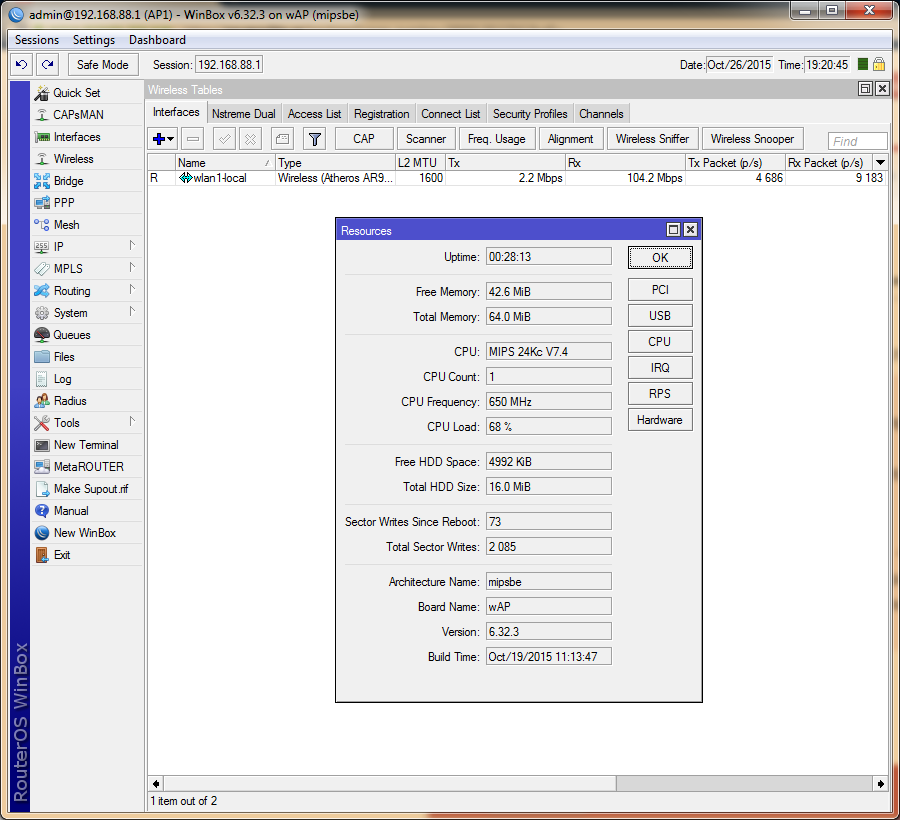Screen dimensions: 900x820
Task: Click the Undo arrow icon
Action: [x=22, y=65]
